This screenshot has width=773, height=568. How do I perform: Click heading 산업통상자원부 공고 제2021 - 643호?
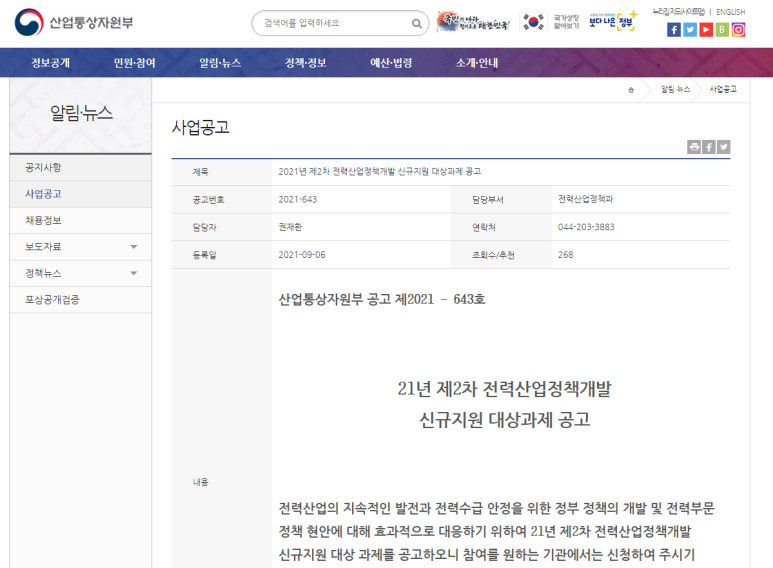point(382,299)
